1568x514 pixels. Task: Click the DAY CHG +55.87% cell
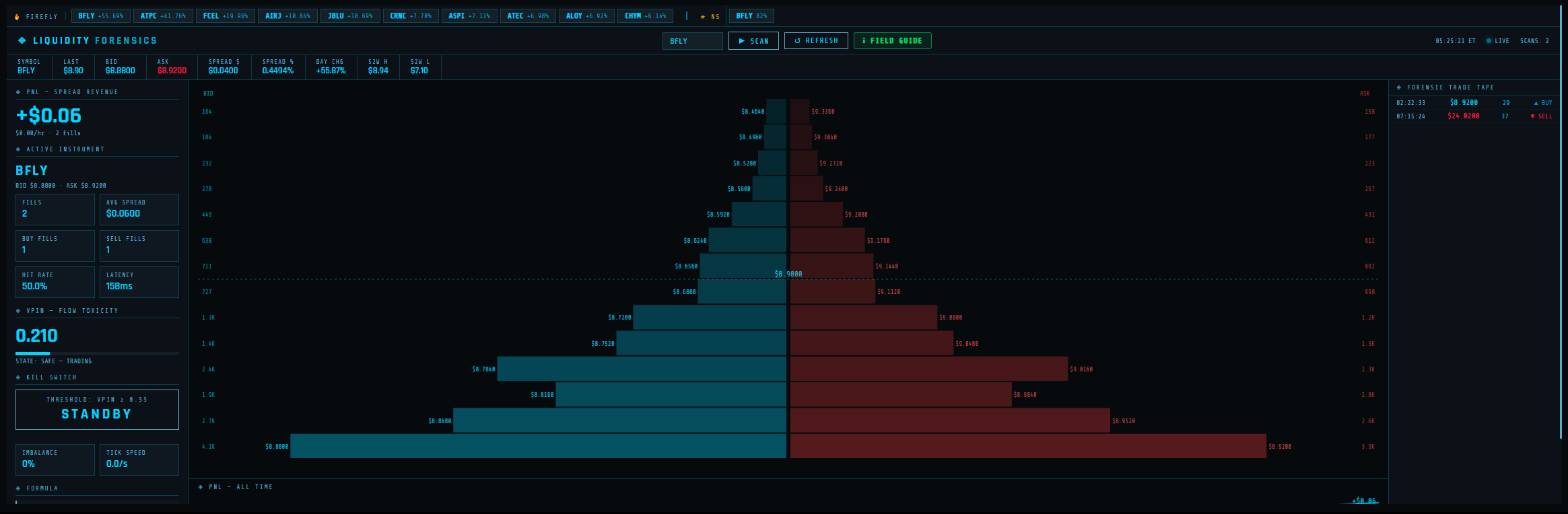point(331,67)
